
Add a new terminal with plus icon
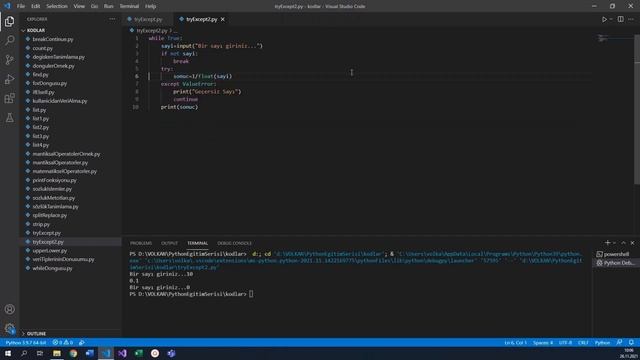click(607, 243)
